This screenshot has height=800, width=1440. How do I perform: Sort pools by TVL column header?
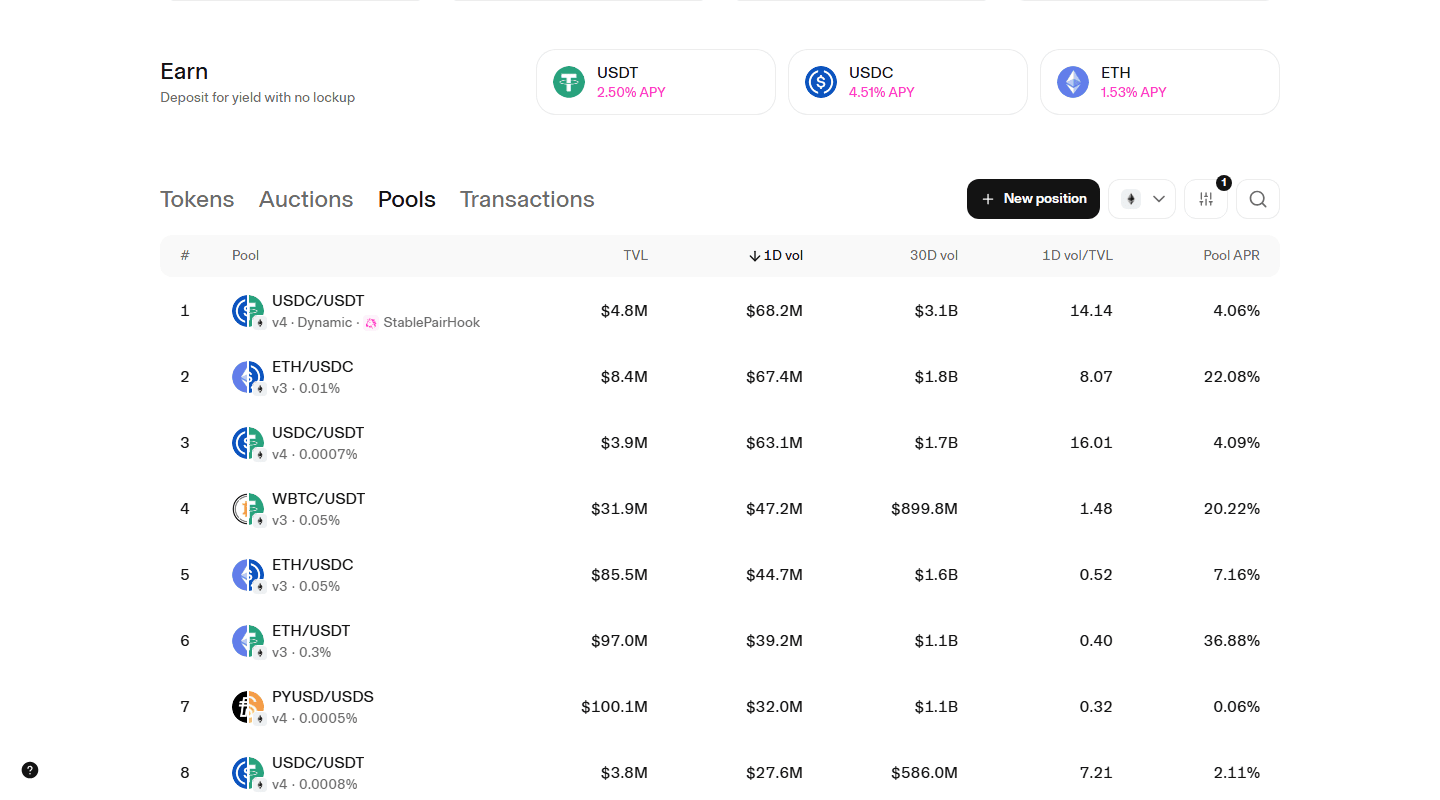click(x=636, y=255)
